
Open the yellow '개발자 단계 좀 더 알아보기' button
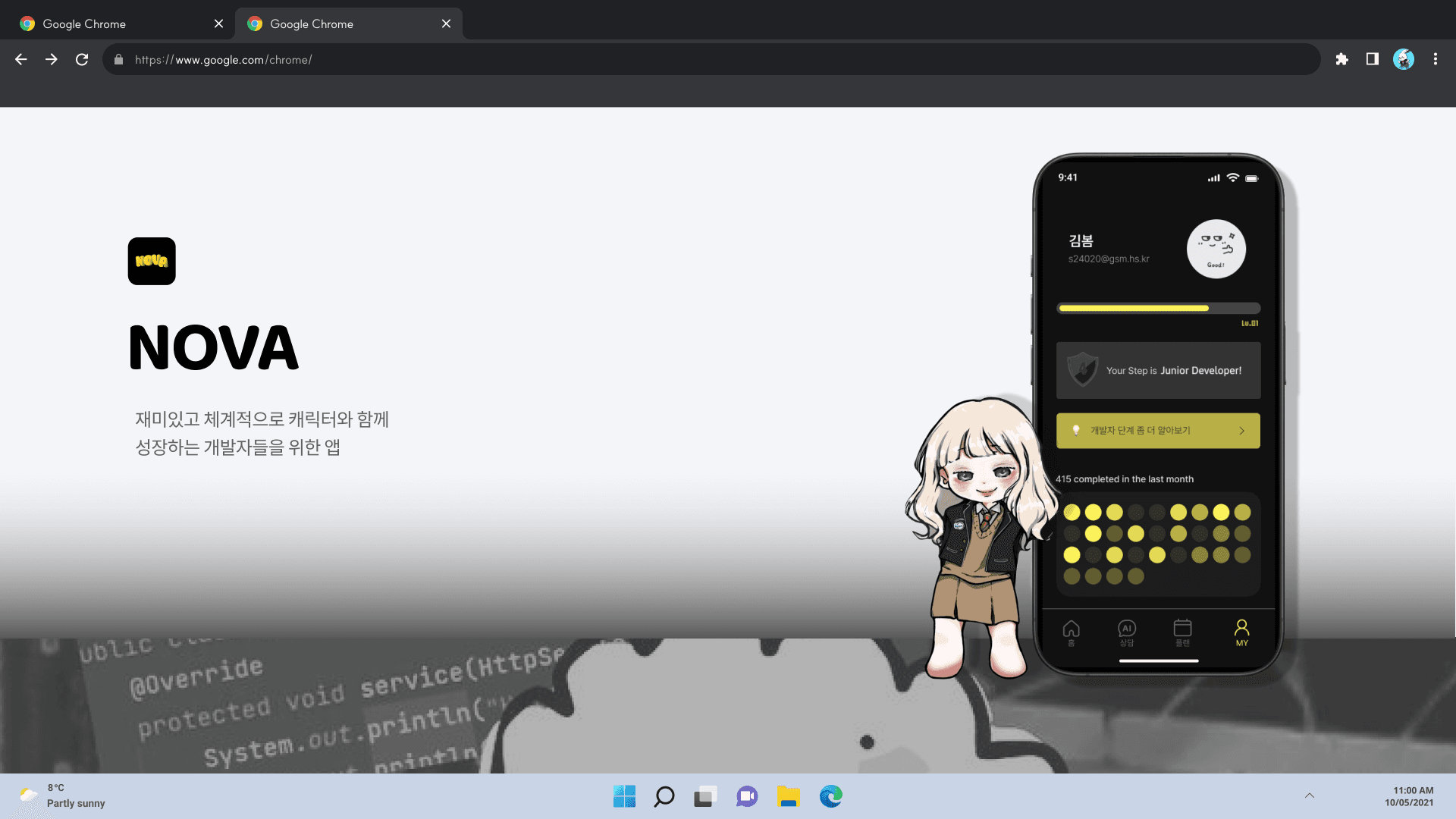coord(1158,431)
